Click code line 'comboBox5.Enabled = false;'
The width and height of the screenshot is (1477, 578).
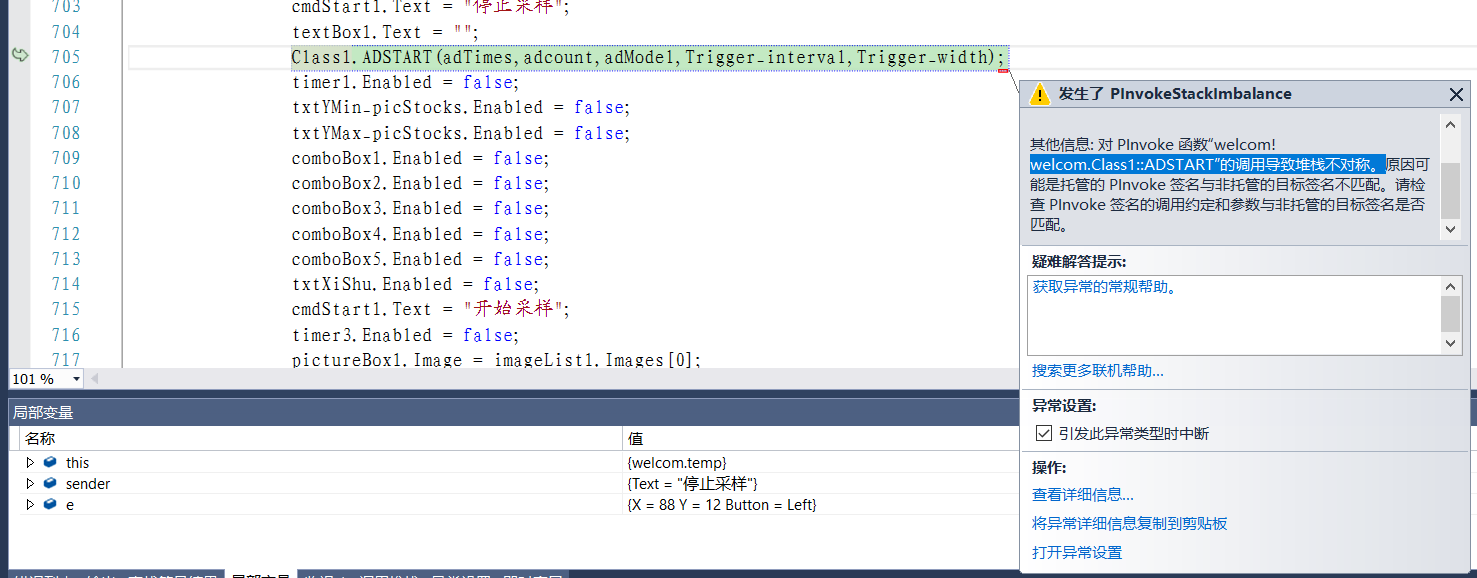420,259
